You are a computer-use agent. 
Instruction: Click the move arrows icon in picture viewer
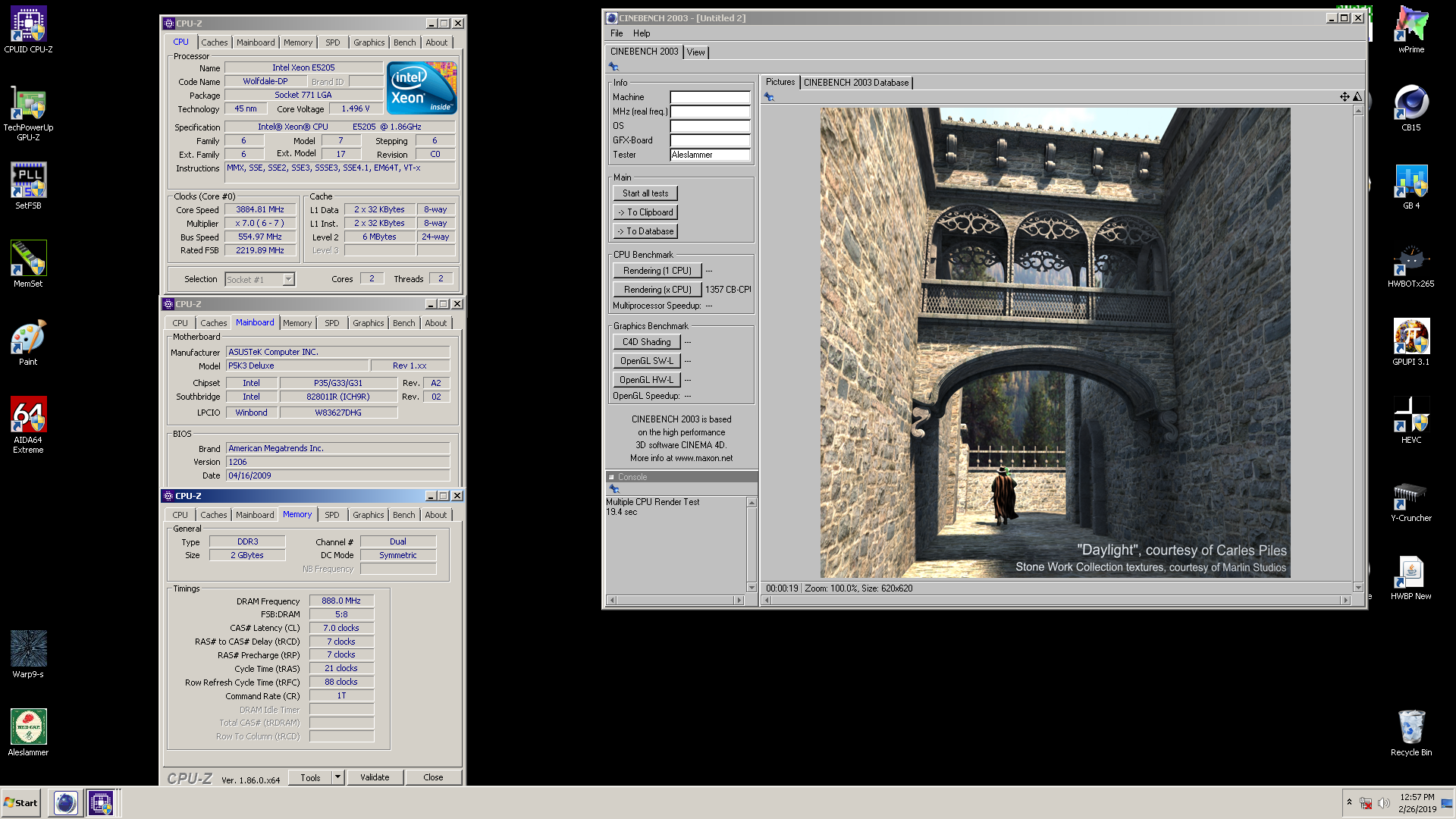pyautogui.click(x=1345, y=97)
